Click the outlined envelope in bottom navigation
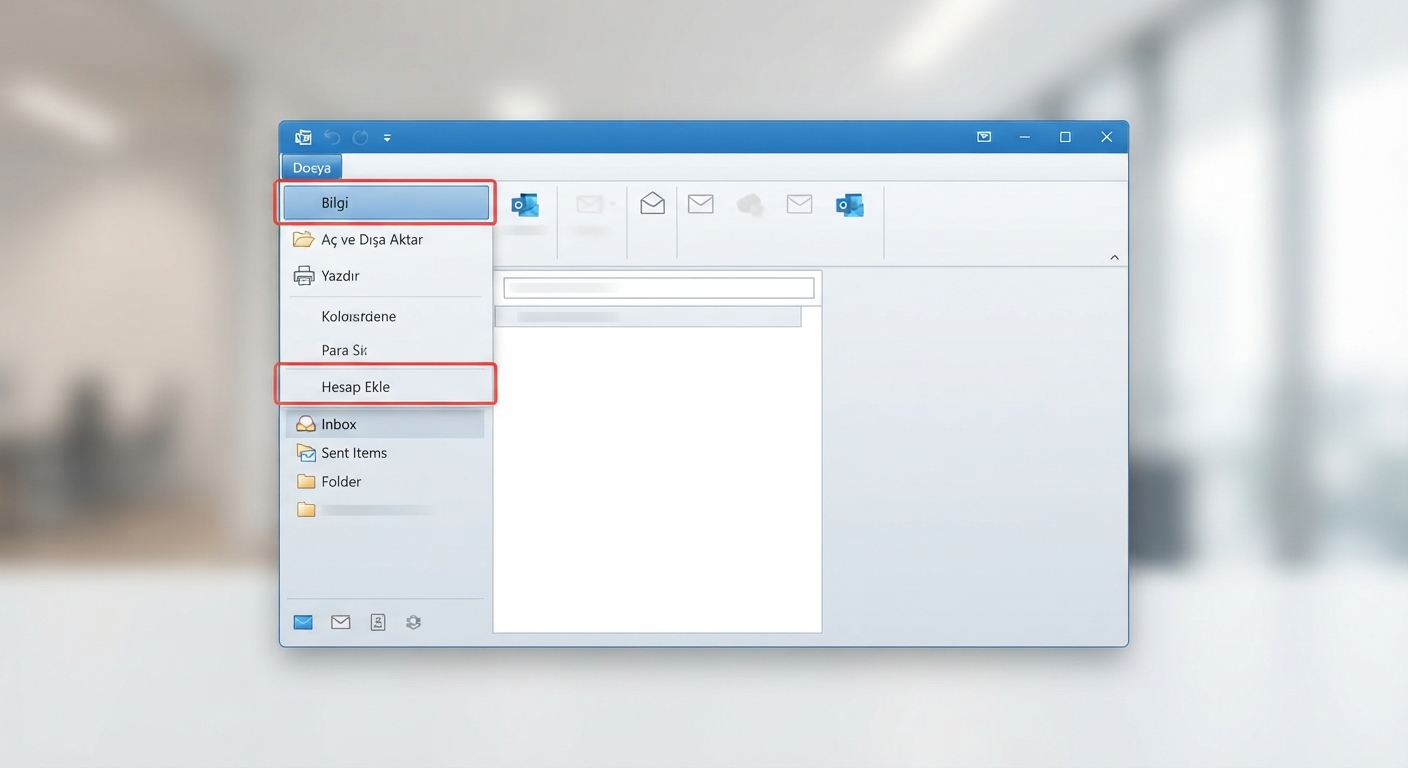 (341, 622)
